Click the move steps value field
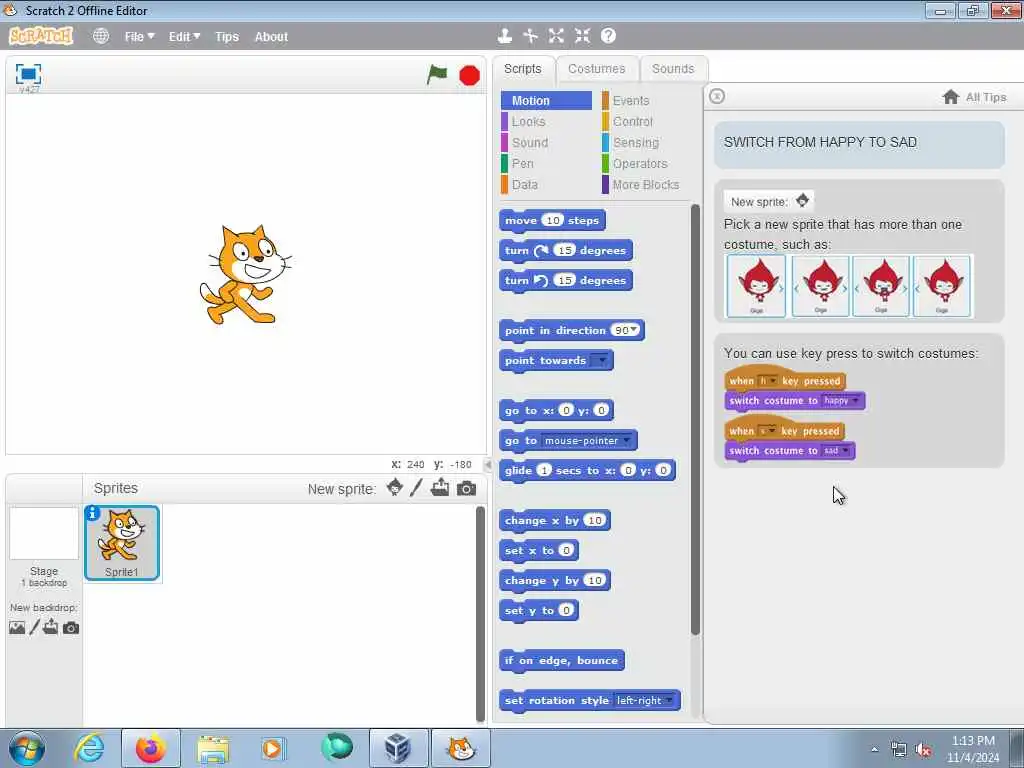The width and height of the screenshot is (1024, 768). click(x=552, y=220)
